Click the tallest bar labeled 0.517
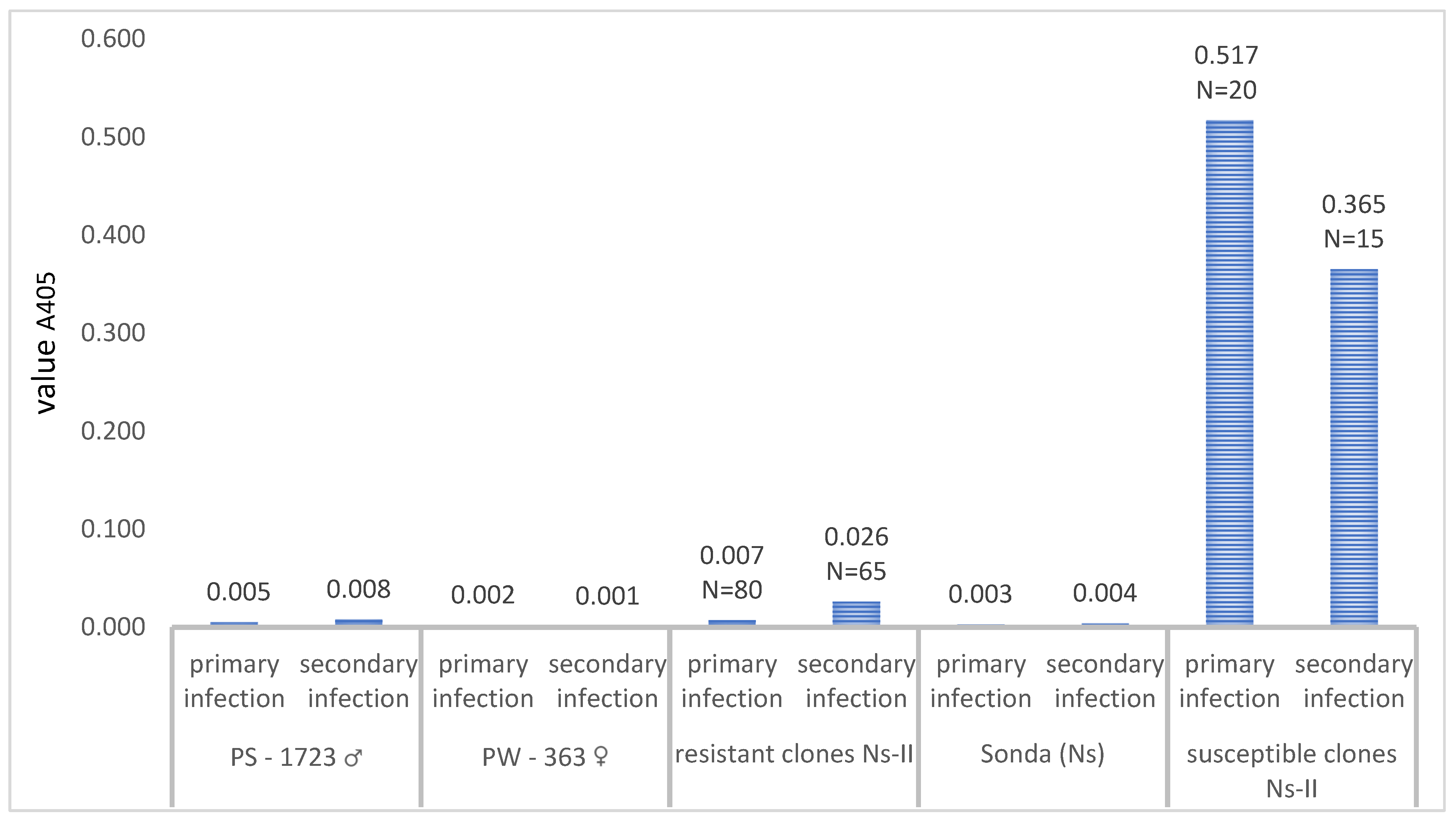The width and height of the screenshot is (1456, 822). [1229, 373]
